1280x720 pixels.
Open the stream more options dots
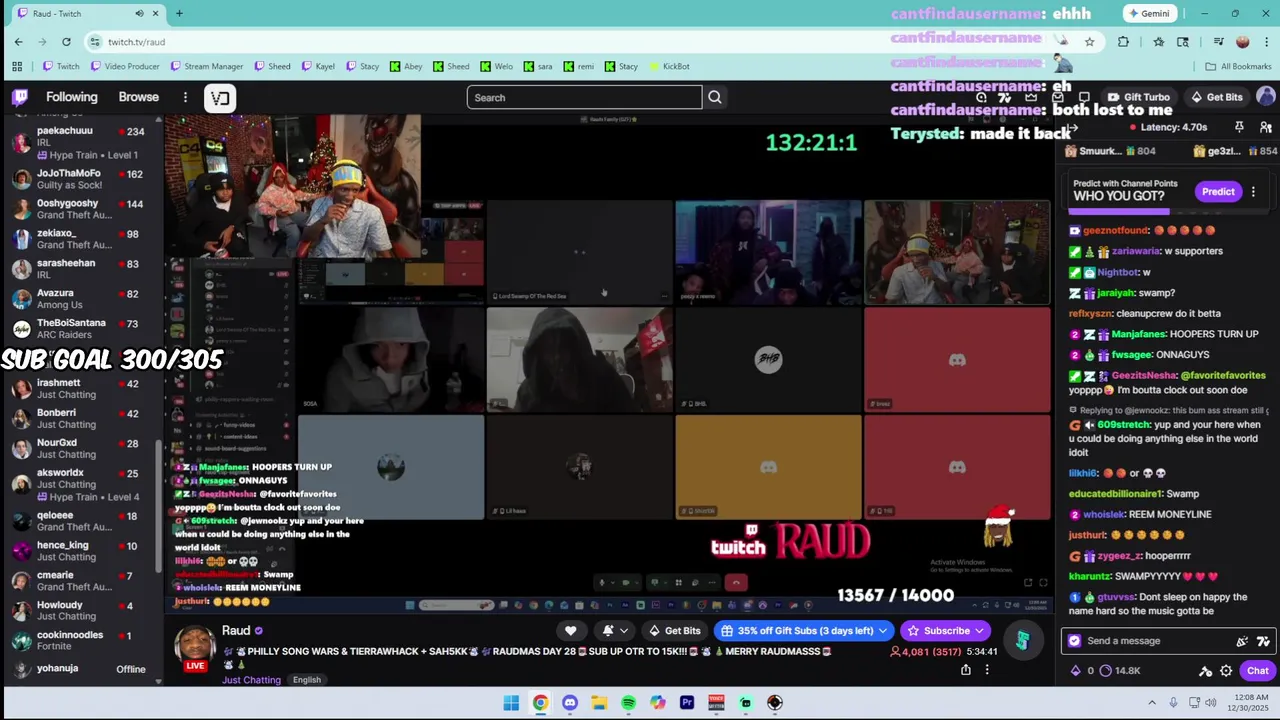click(987, 670)
